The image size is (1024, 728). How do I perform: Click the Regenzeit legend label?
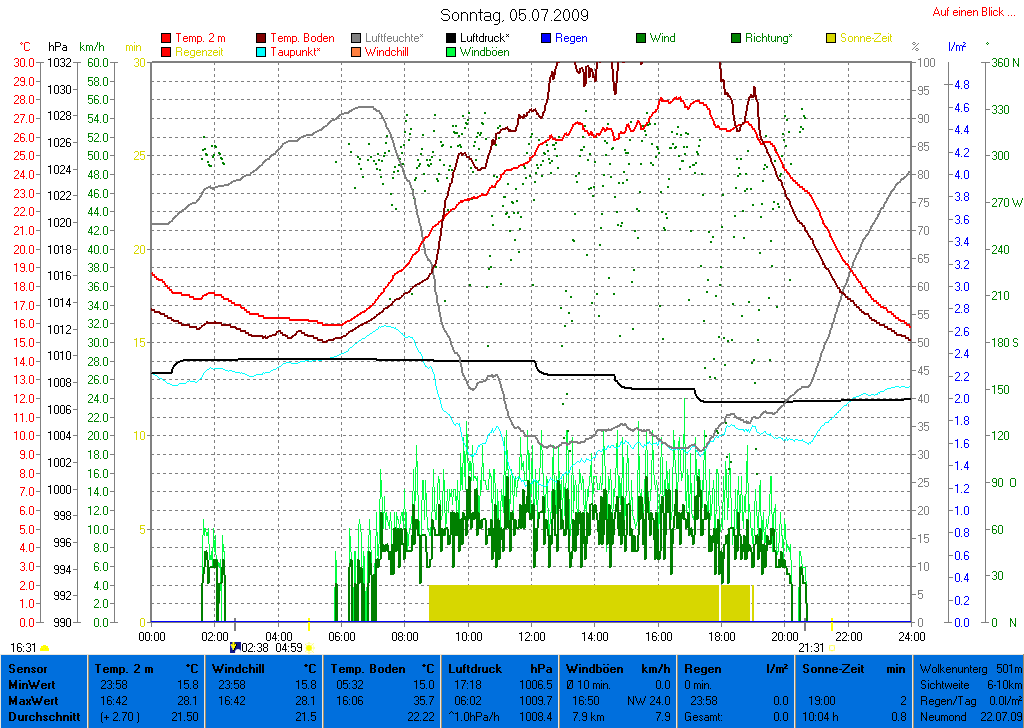(x=200, y=52)
